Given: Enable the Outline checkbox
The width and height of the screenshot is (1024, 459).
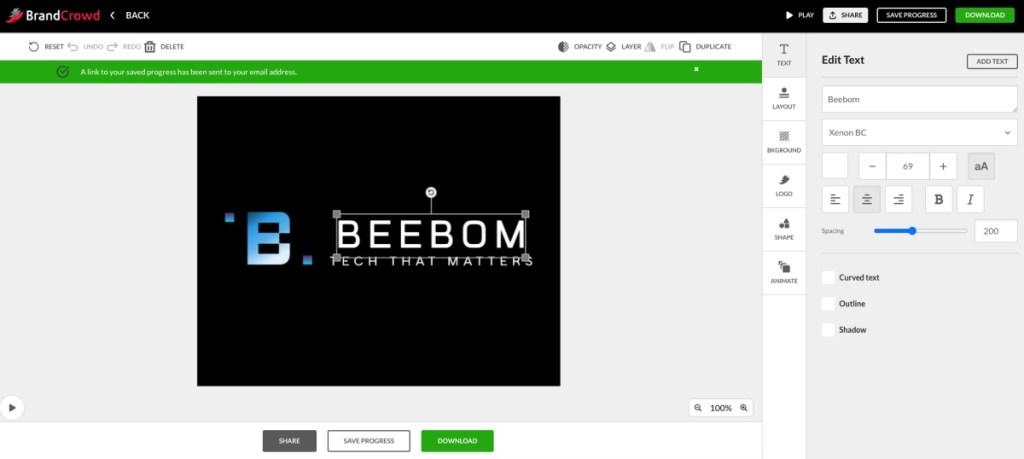Looking at the screenshot, I should click(828, 304).
